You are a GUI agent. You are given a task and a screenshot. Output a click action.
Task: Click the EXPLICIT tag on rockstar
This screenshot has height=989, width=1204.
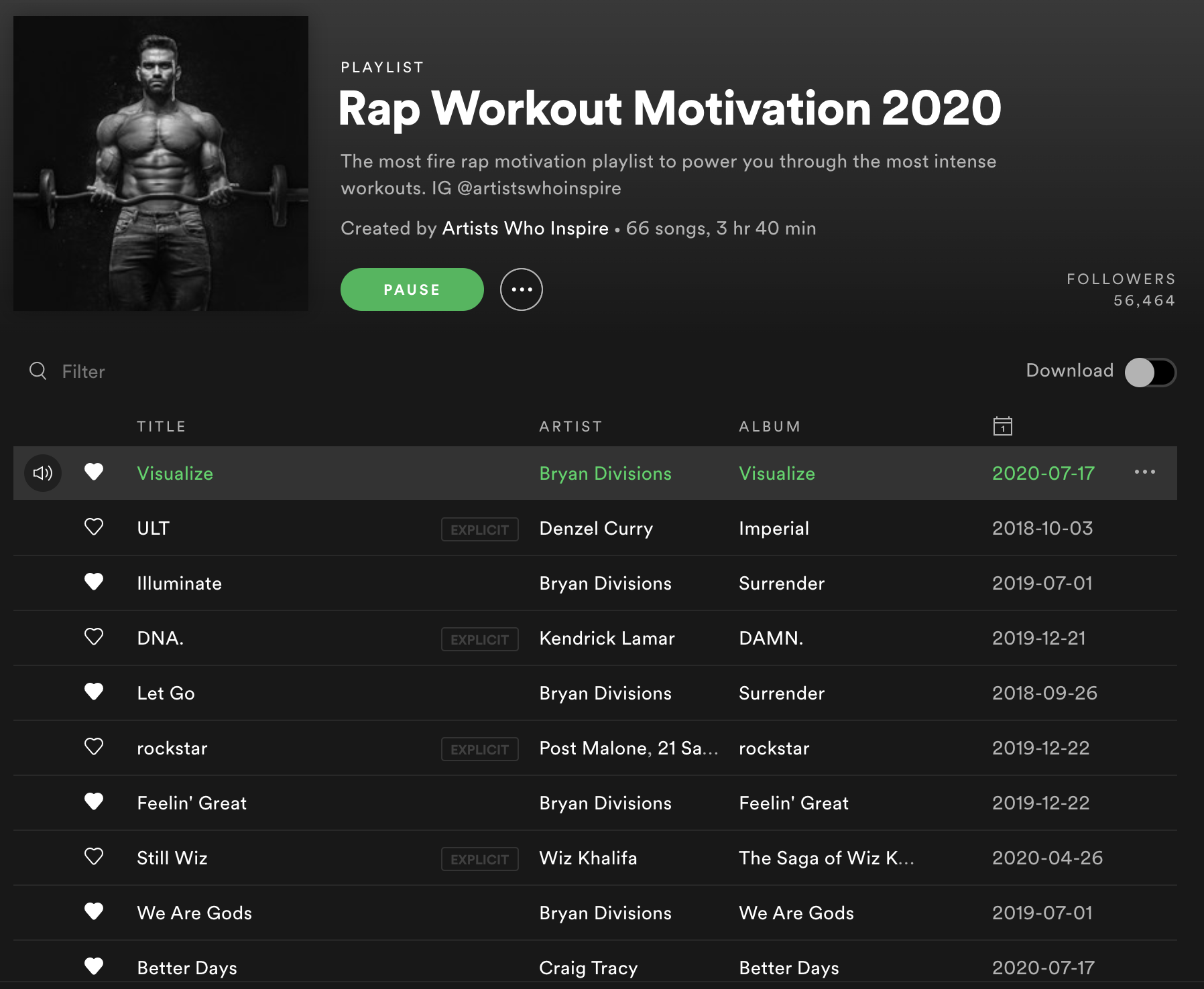click(480, 749)
